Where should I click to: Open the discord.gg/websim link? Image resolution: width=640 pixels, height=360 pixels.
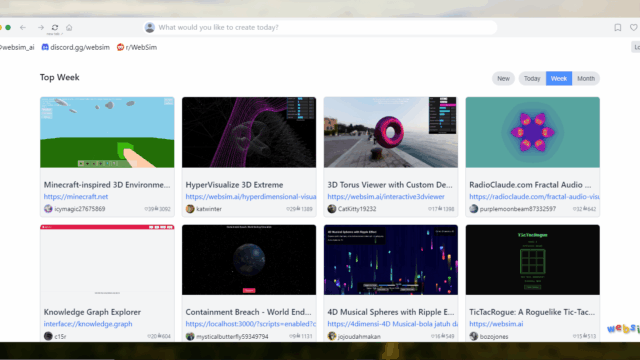76,47
